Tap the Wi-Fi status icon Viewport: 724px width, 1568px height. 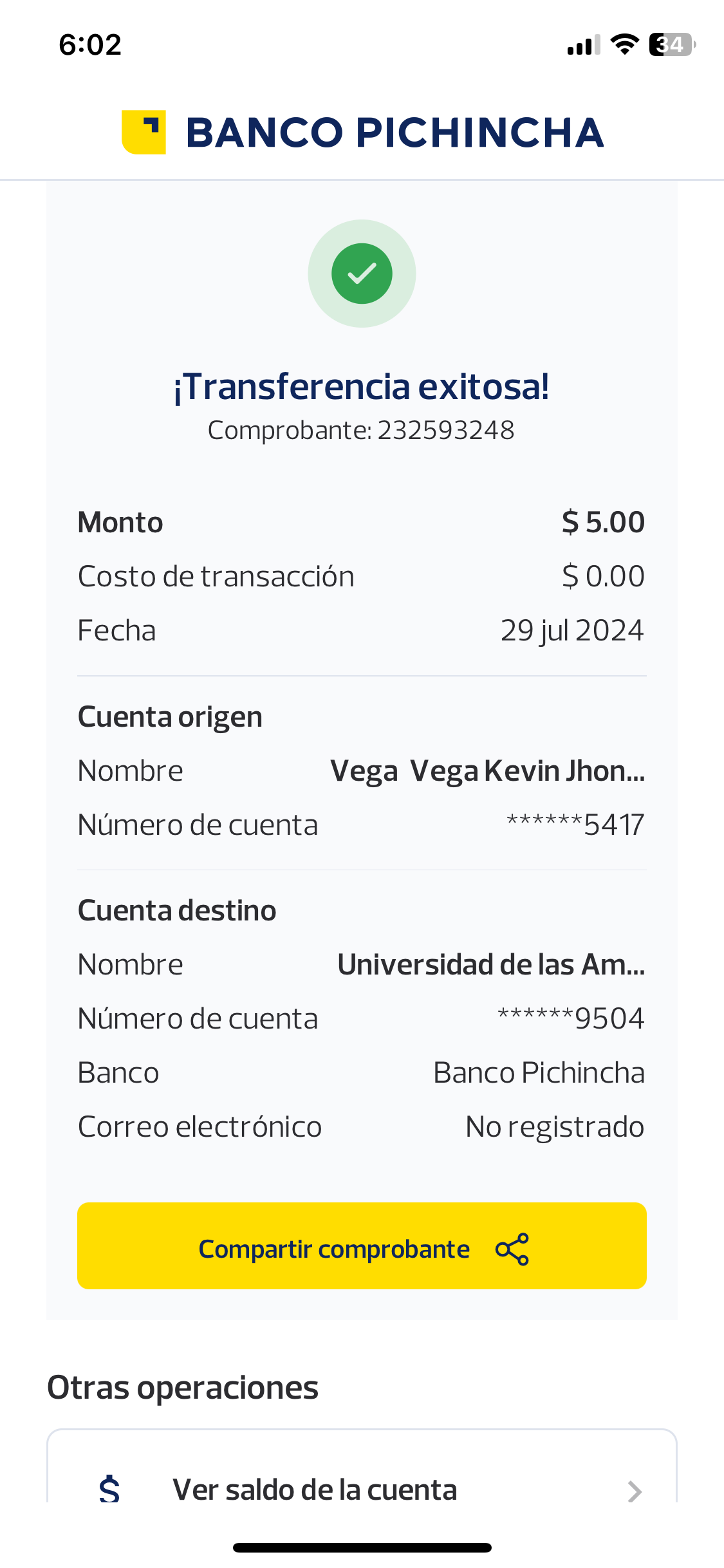pos(624,44)
